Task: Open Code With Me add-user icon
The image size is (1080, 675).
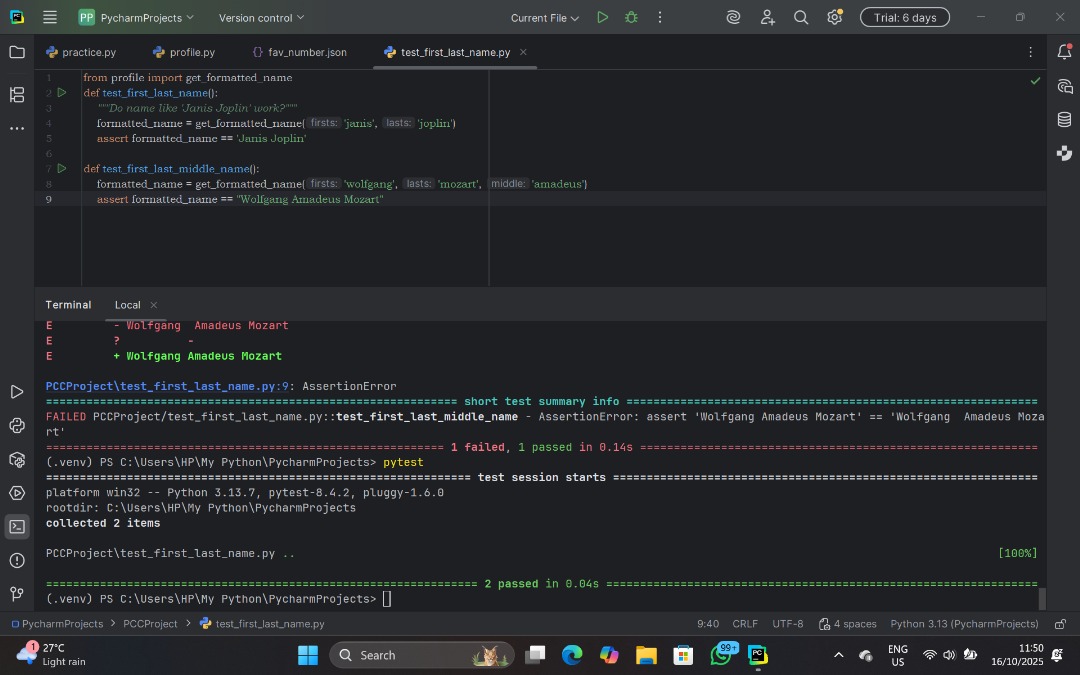Action: pyautogui.click(x=767, y=17)
